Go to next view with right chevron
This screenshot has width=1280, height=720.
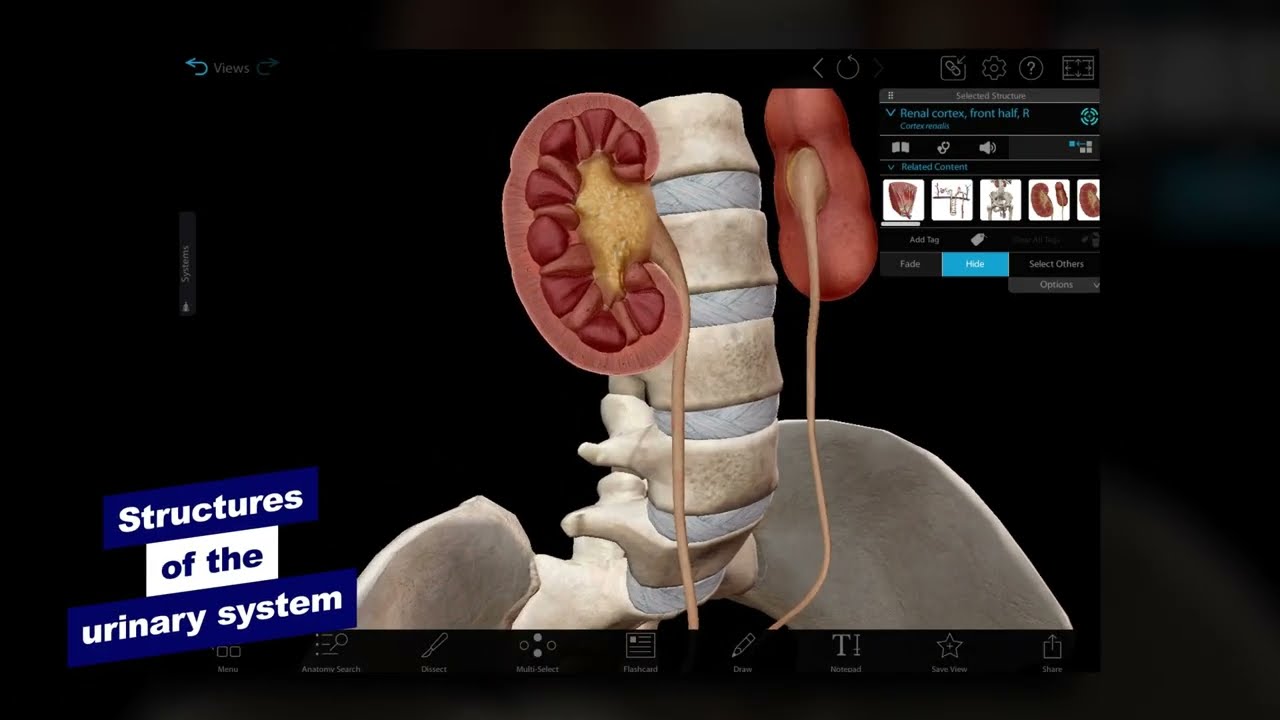(x=878, y=68)
